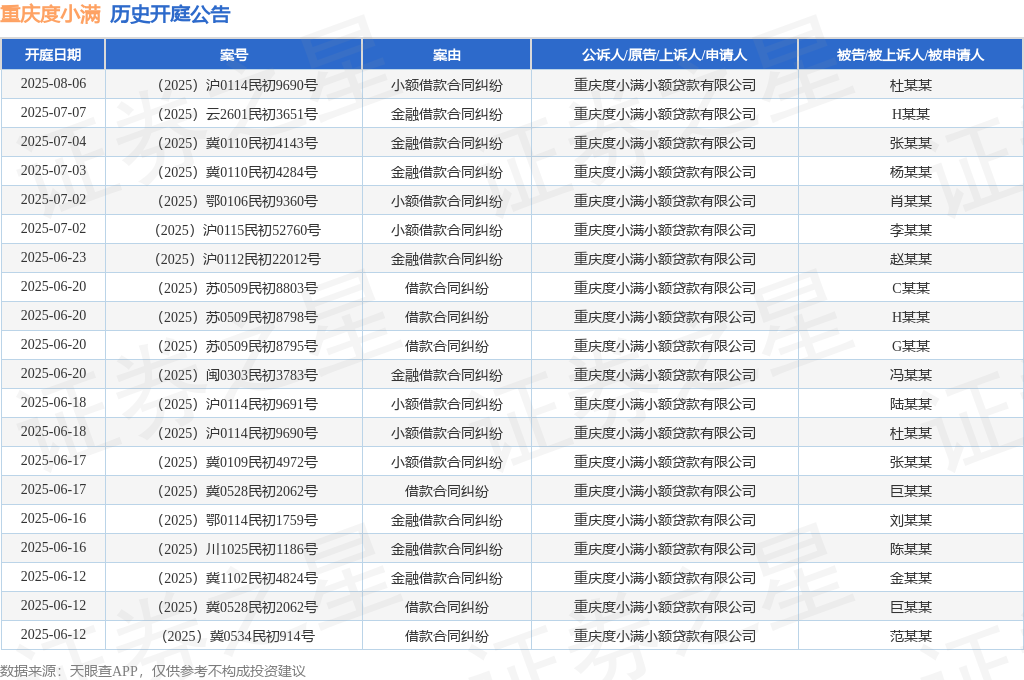
Task: Click defendant G某某
Action: [x=910, y=346]
